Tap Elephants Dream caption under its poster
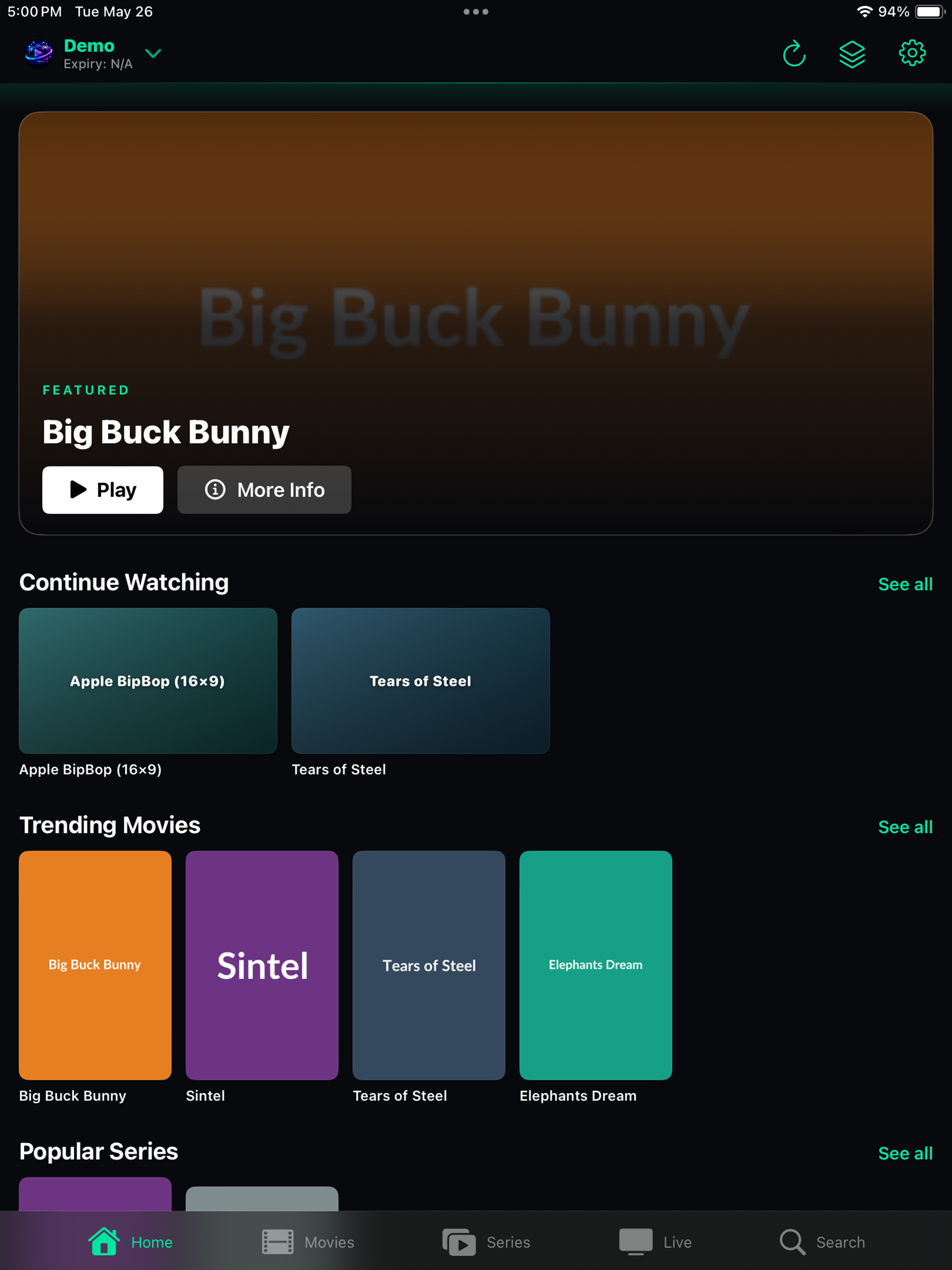The width and height of the screenshot is (952, 1270). point(578,1096)
